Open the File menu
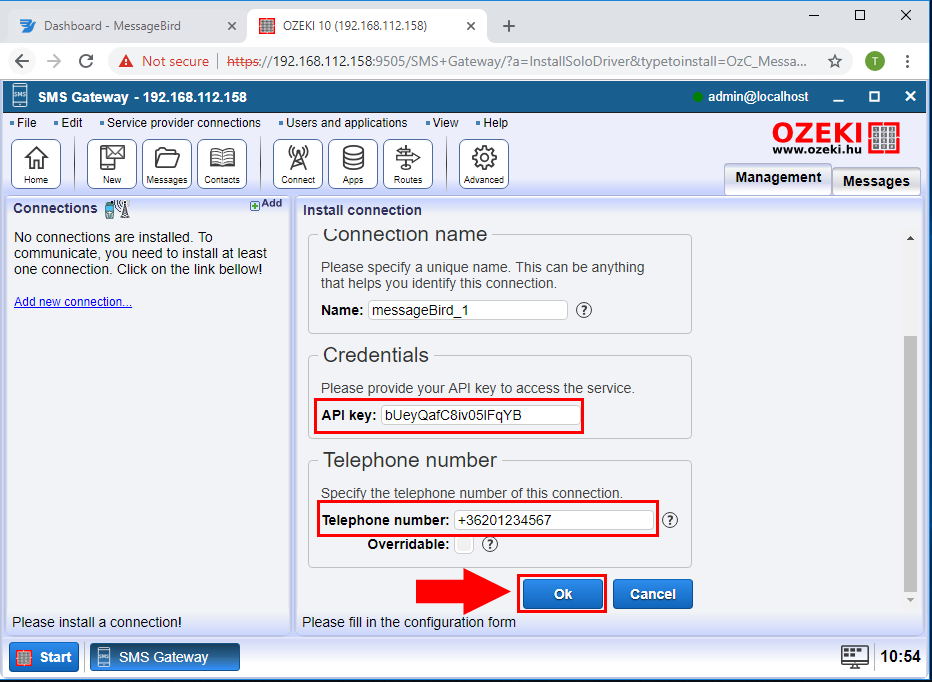932x682 pixels. [26, 123]
